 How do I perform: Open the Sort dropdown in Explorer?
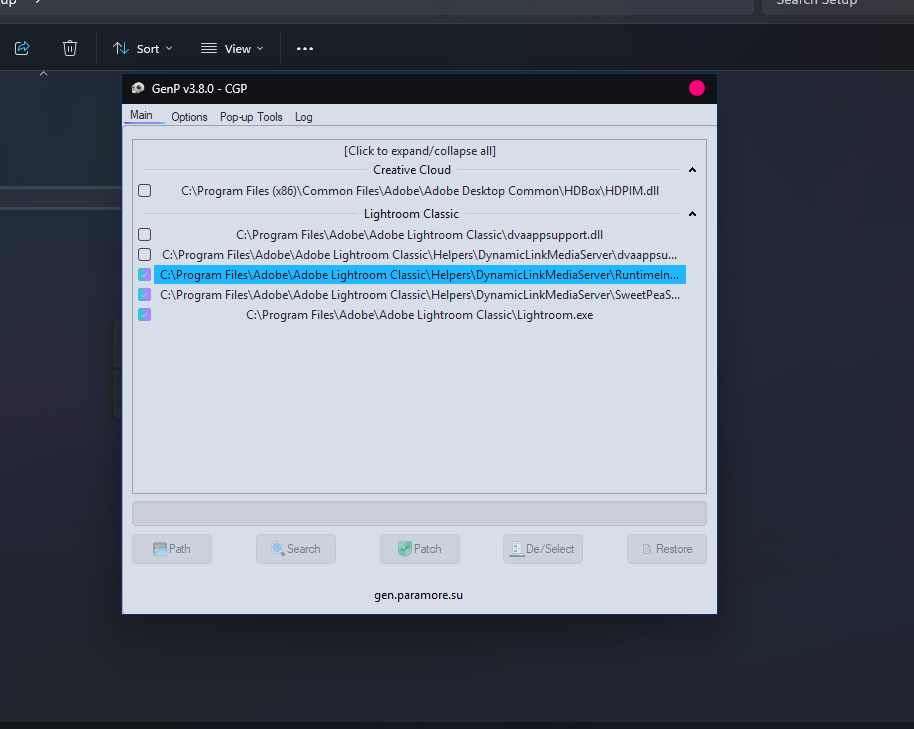(143, 49)
